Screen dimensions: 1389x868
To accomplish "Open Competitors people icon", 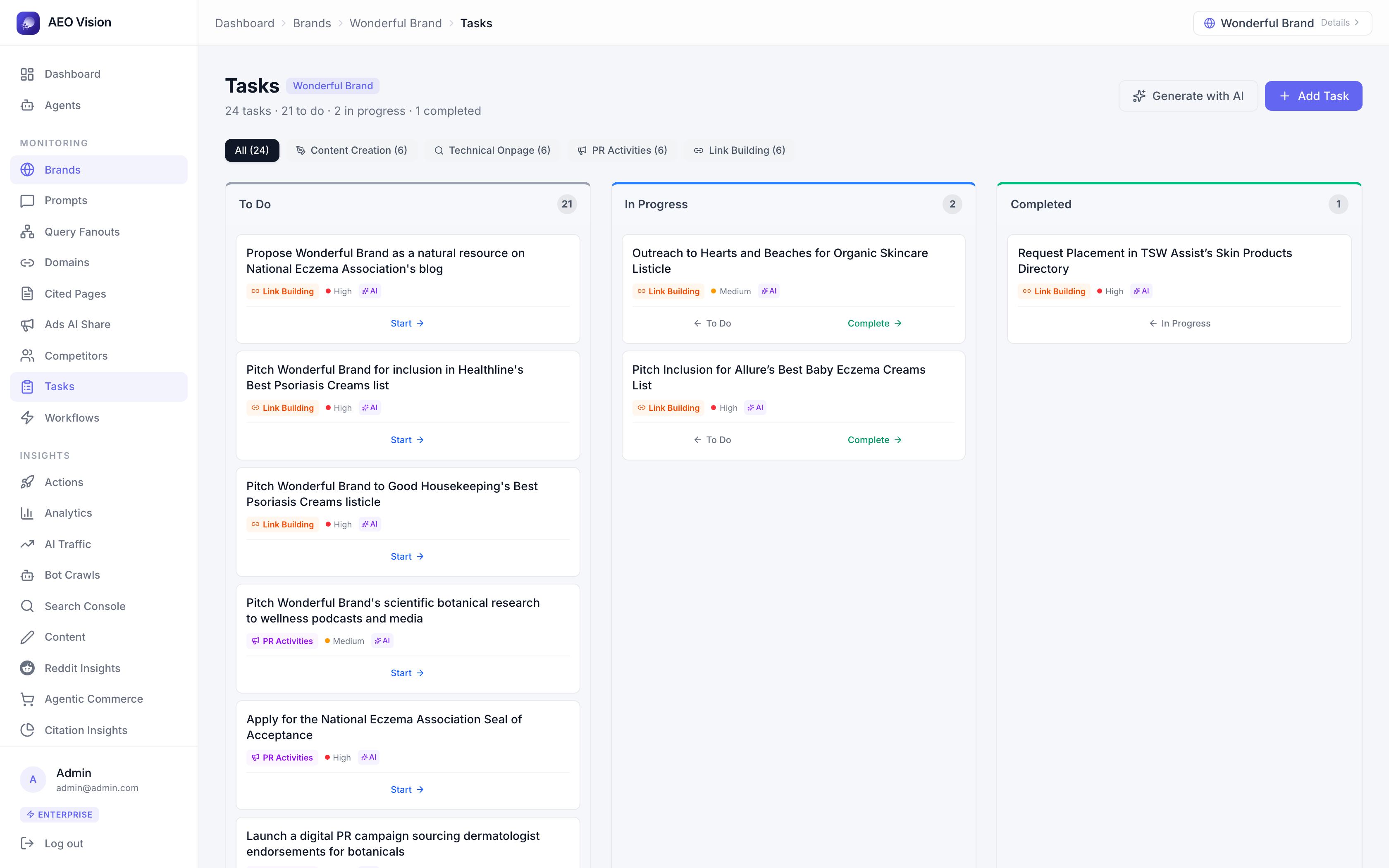I will pos(27,356).
